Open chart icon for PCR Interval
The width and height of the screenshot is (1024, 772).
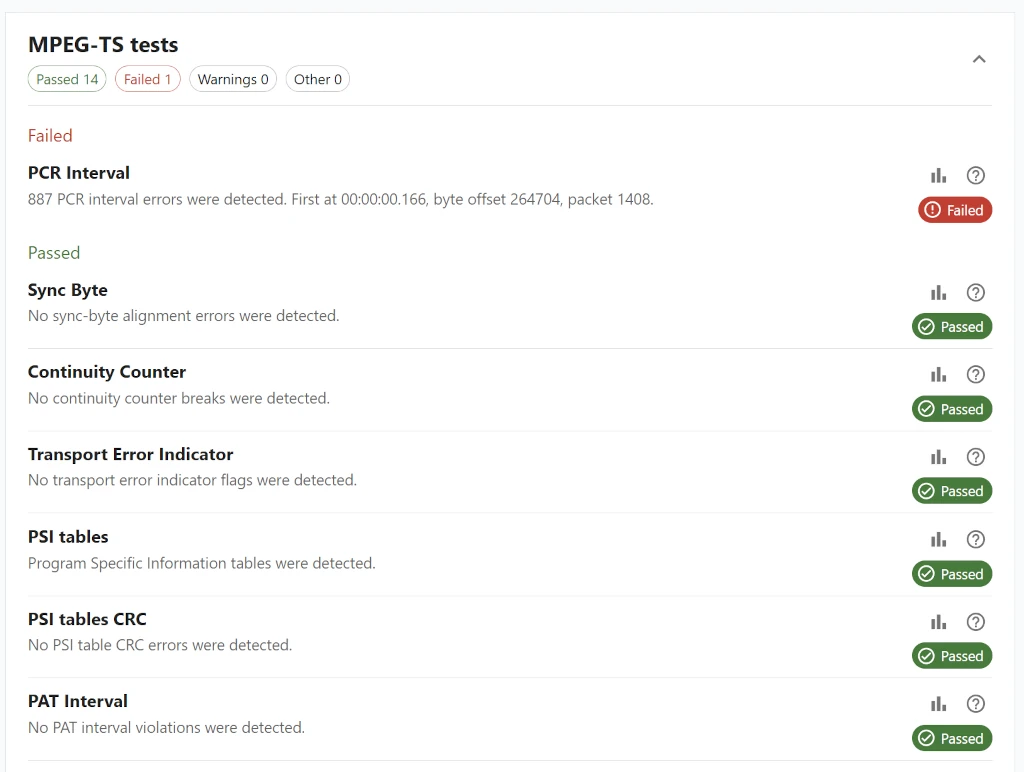(x=938, y=176)
